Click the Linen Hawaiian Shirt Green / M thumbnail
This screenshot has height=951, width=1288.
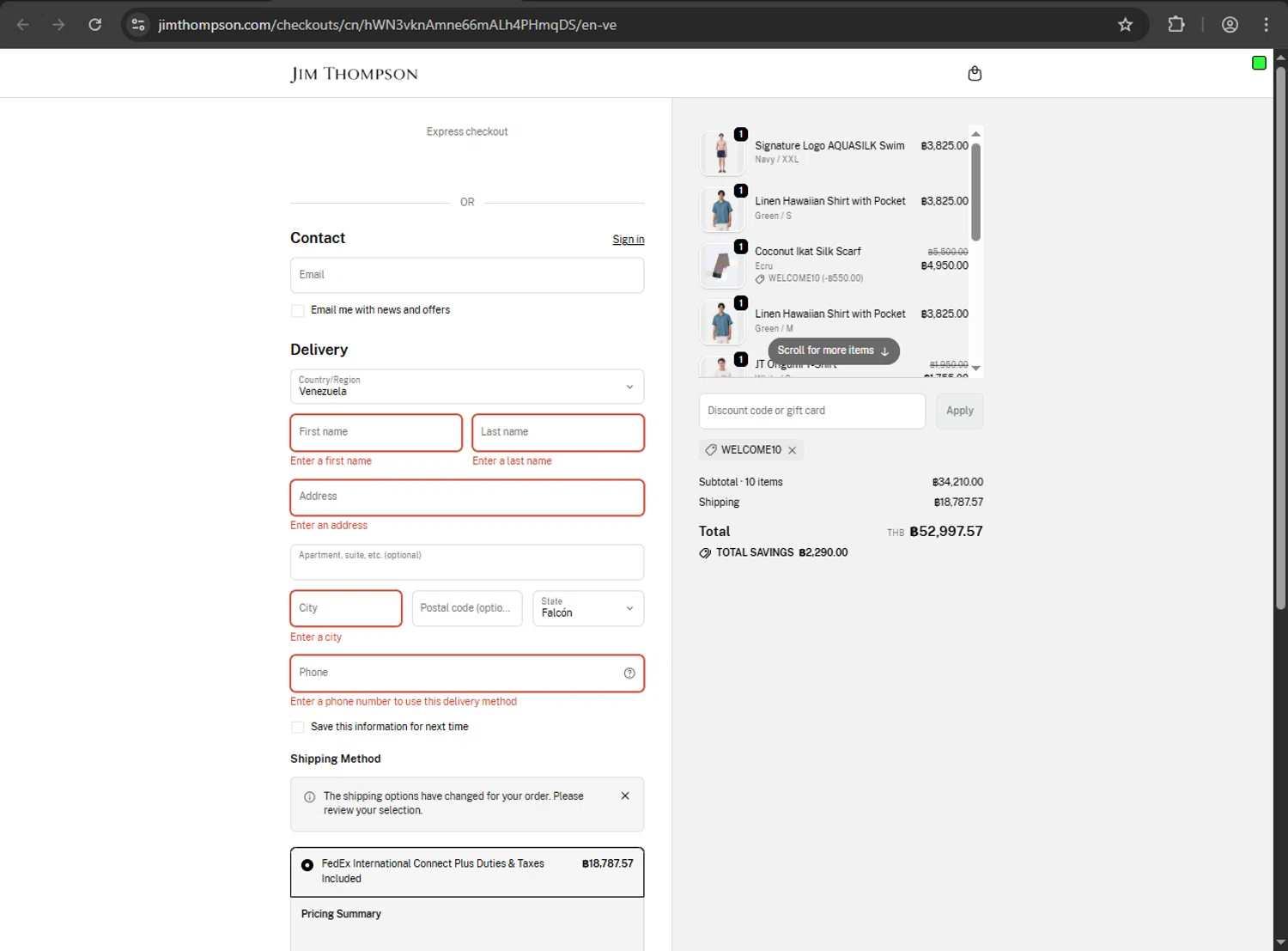click(x=722, y=322)
